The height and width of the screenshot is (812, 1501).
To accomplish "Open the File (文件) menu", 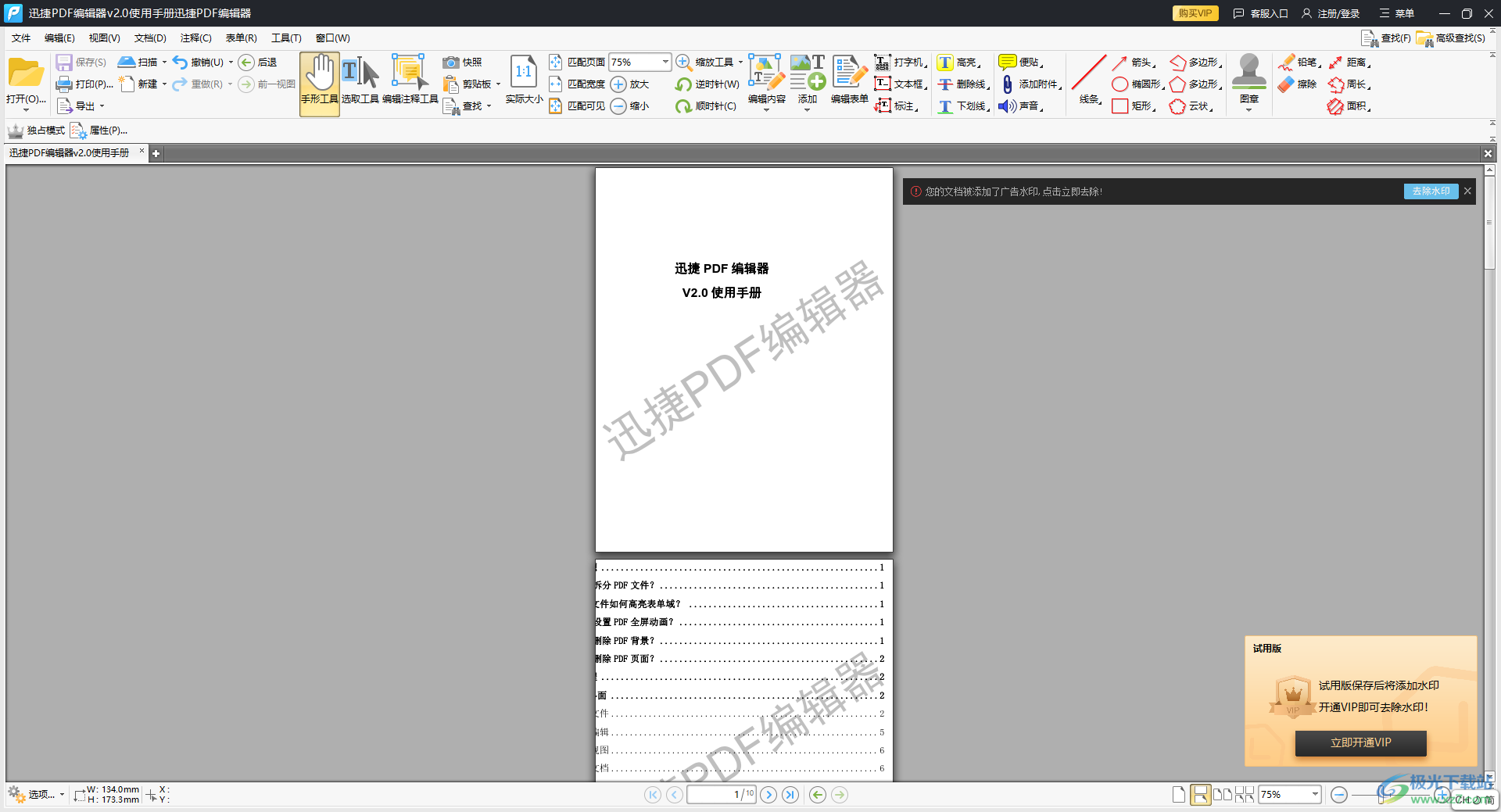I will point(21,38).
